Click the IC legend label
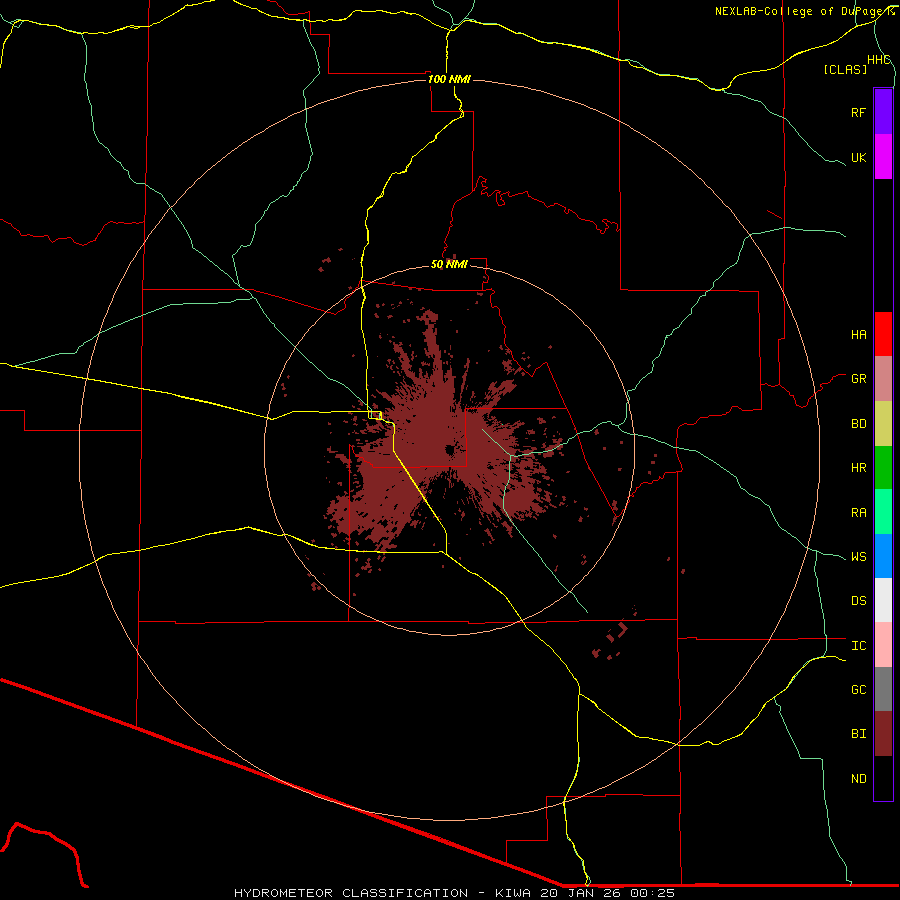Image resolution: width=900 pixels, height=900 pixels. [x=859, y=646]
